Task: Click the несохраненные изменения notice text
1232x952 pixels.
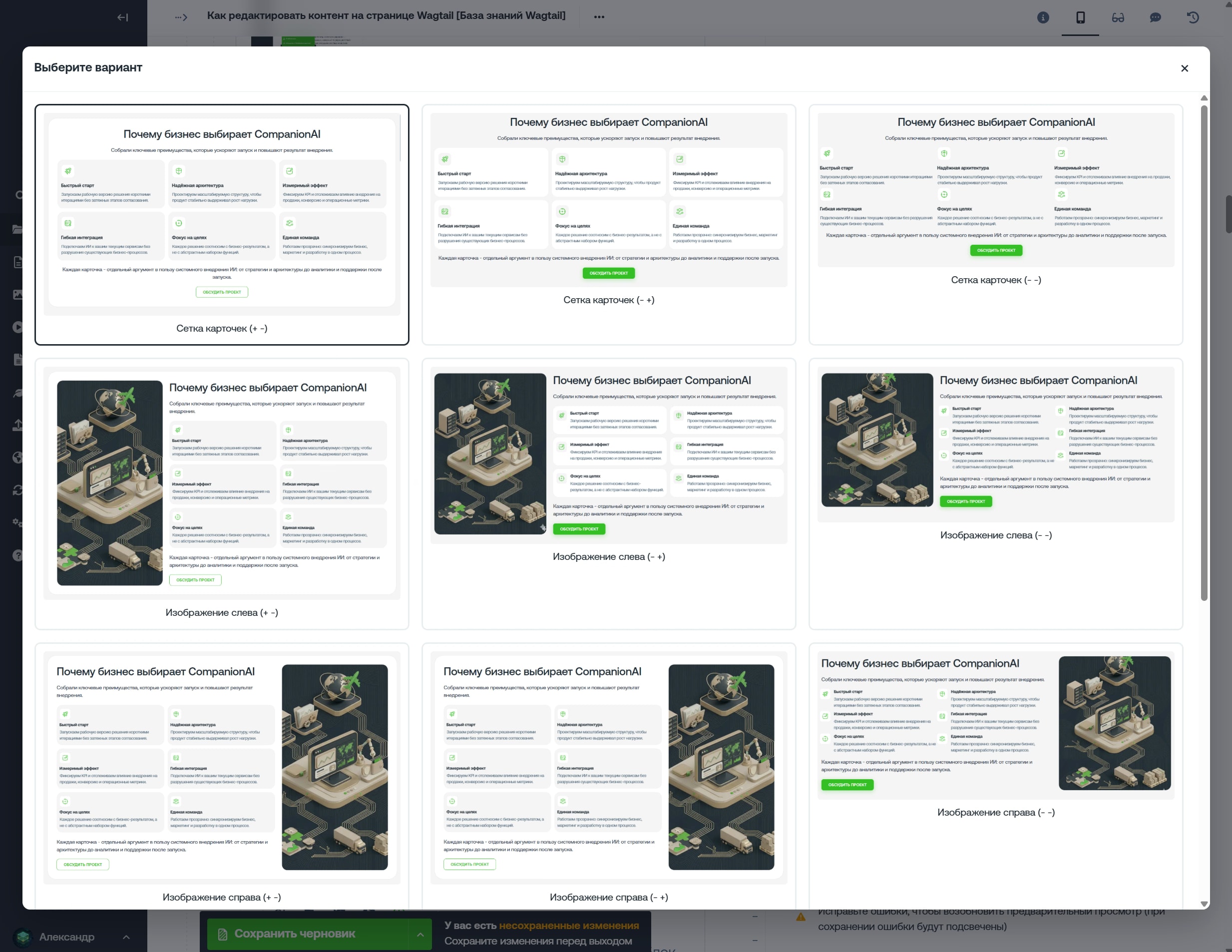Action: click(569, 926)
